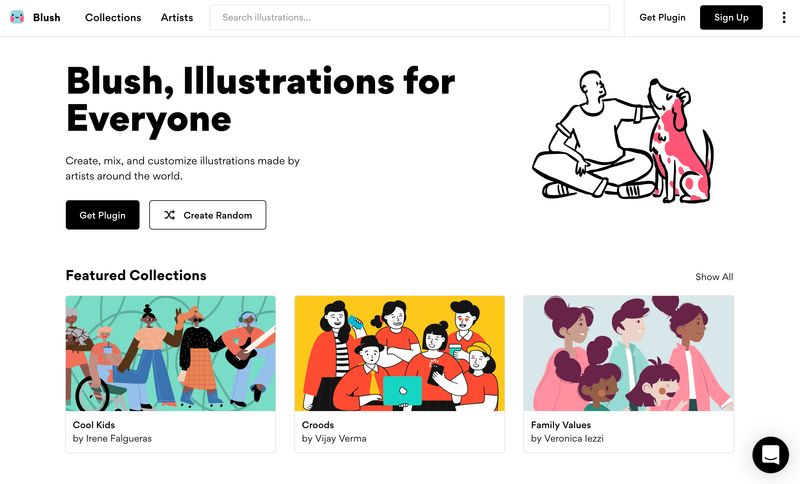The width and height of the screenshot is (800, 484).
Task: Open the Croods collection thumbnail
Action: [399, 353]
